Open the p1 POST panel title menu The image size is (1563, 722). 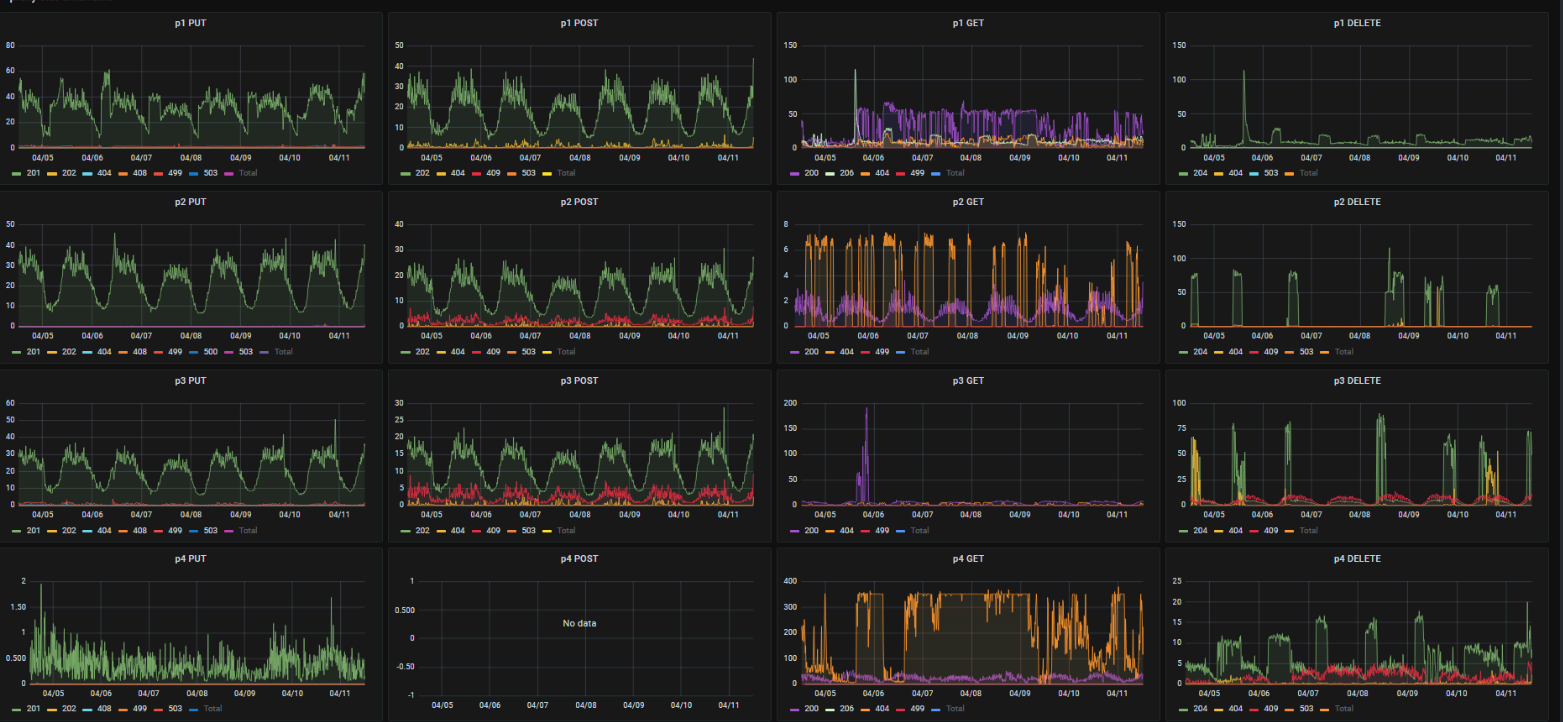click(x=579, y=22)
